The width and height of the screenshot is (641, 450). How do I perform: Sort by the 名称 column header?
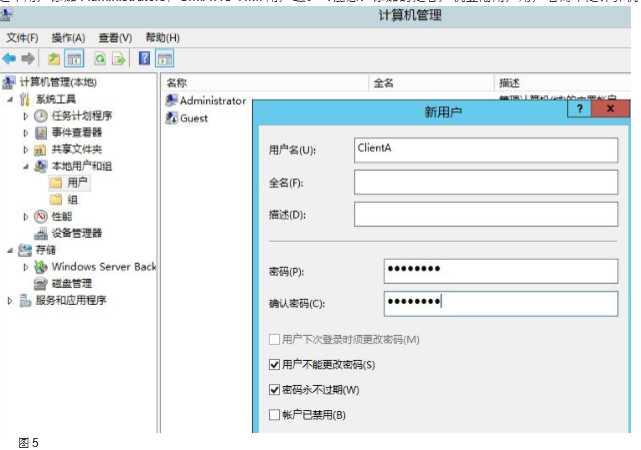coord(266,83)
